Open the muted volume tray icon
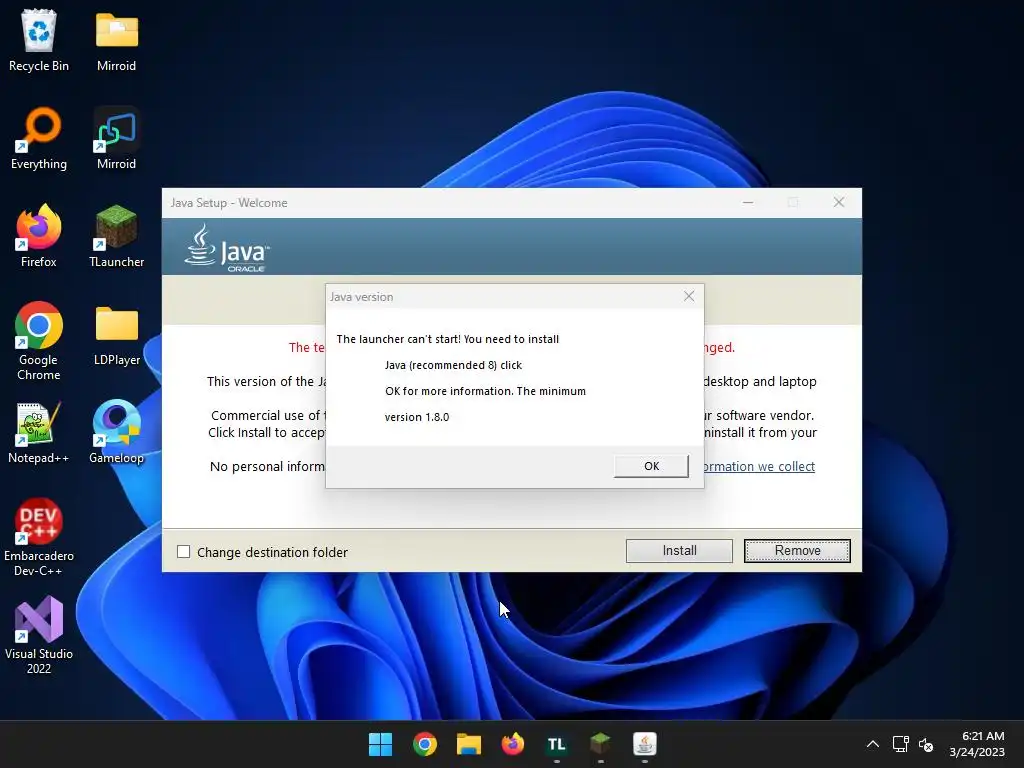This screenshot has height=768, width=1024. (926, 744)
